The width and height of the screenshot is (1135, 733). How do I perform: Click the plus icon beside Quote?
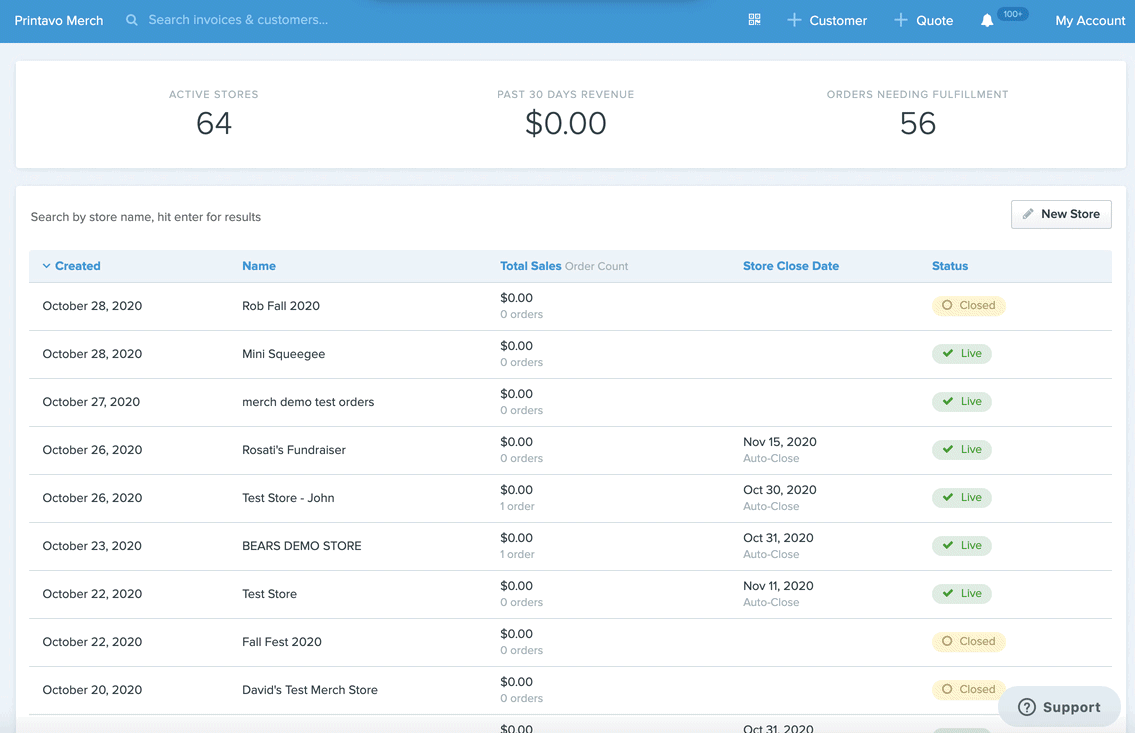900,20
